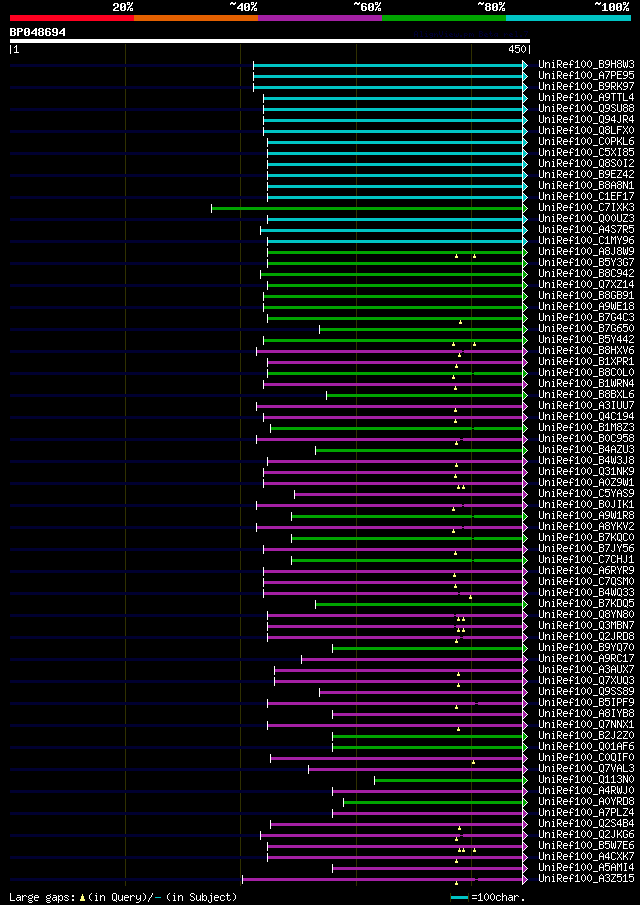Image resolution: width=640 pixels, height=905 pixels.
Task: Select the UniRef100_C1MY96 label
Action: click(x=586, y=241)
